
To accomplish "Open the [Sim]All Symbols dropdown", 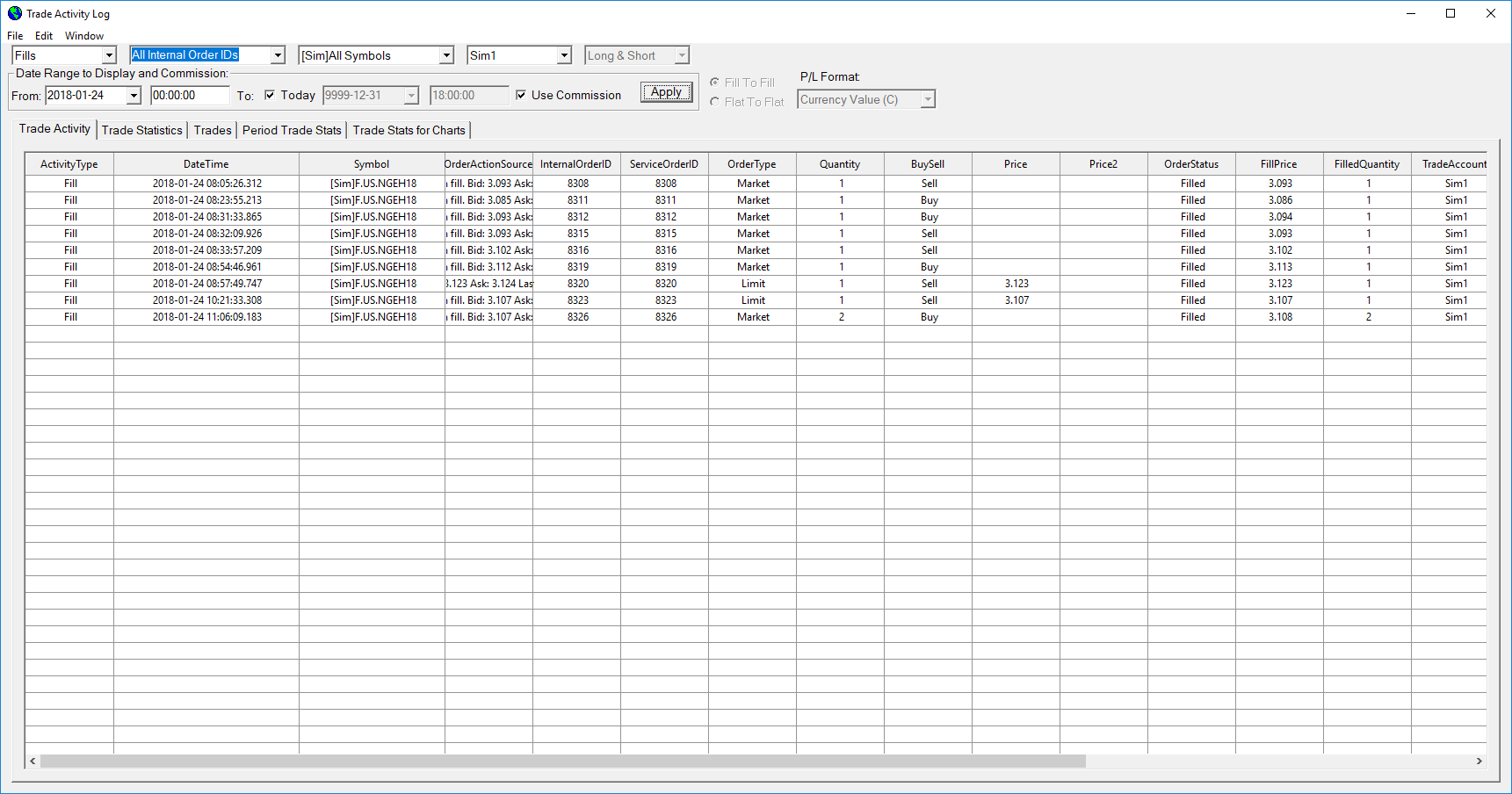I will 446,55.
